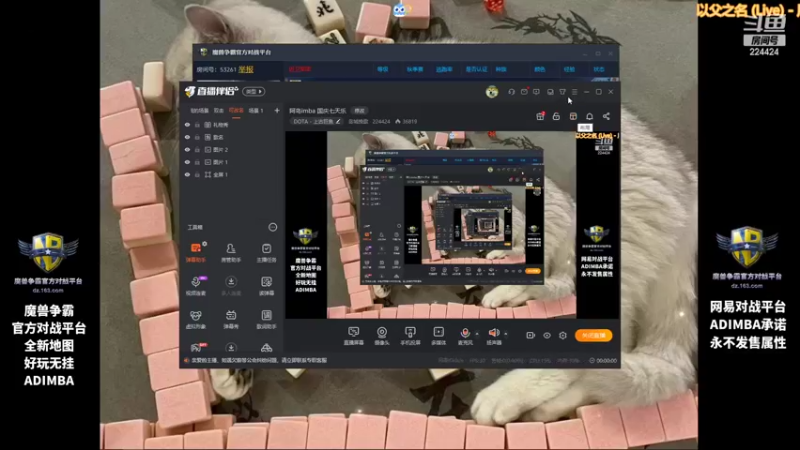Screen dimensions: 800x450
Task: Select the 图片 2 source row
Action: click(232, 149)
